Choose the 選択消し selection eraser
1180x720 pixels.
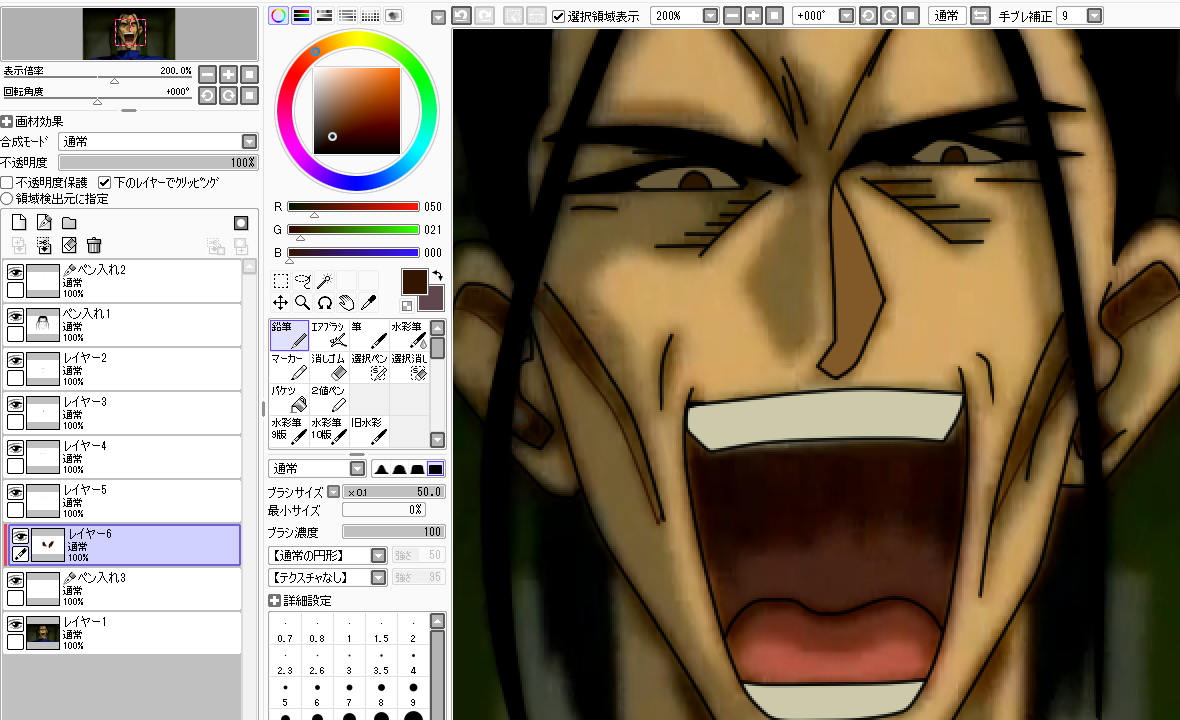click(x=409, y=367)
